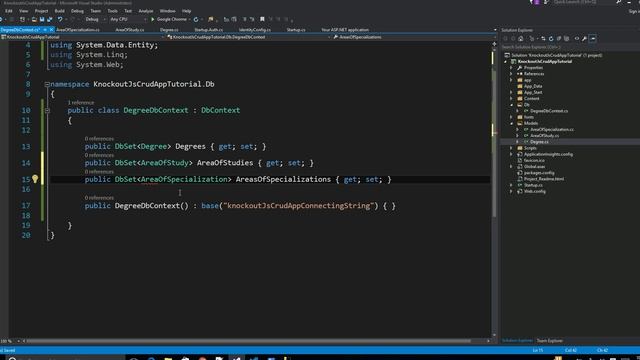Image resolution: width=640 pixels, height=360 pixels.
Task: Collapse the Models folder in Solution Explorer
Action: coord(511,123)
